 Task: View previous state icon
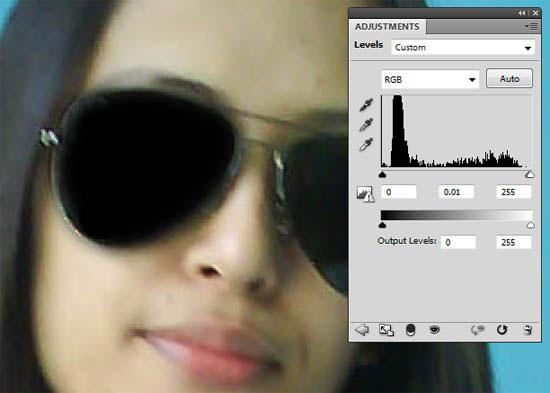coord(478,330)
